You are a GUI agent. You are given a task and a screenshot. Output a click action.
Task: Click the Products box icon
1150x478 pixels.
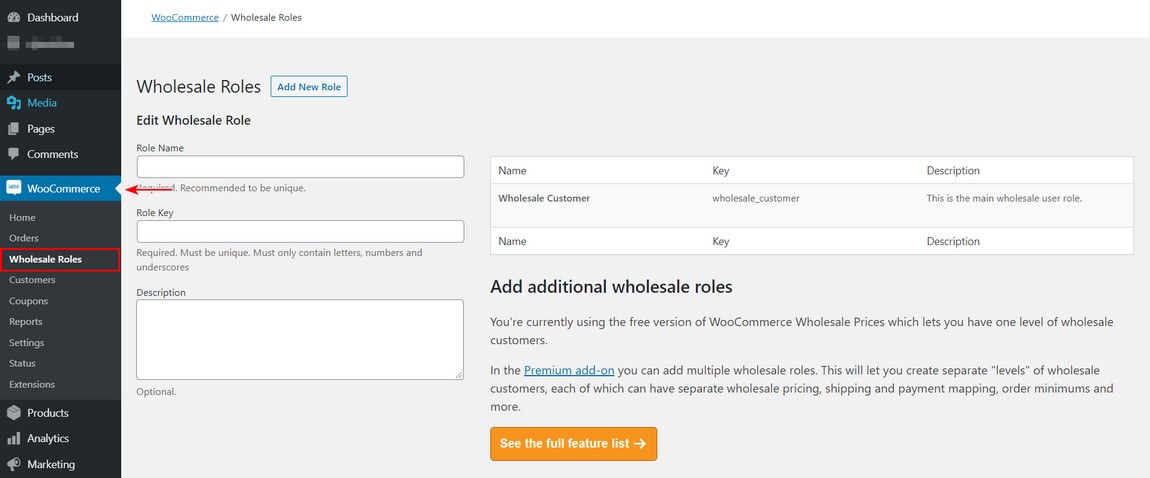click(x=14, y=413)
